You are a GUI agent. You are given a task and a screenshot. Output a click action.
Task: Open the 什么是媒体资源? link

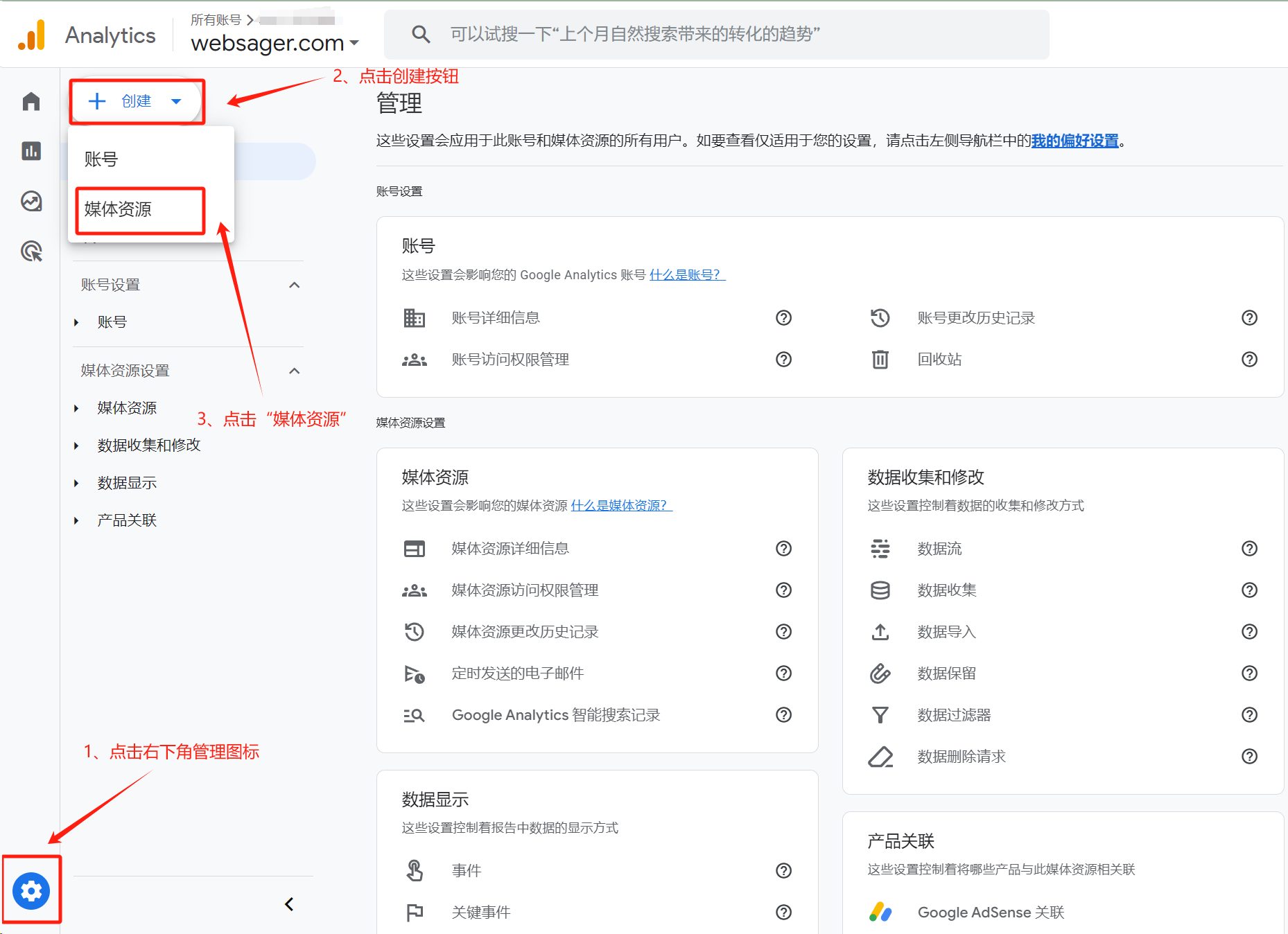[621, 506]
